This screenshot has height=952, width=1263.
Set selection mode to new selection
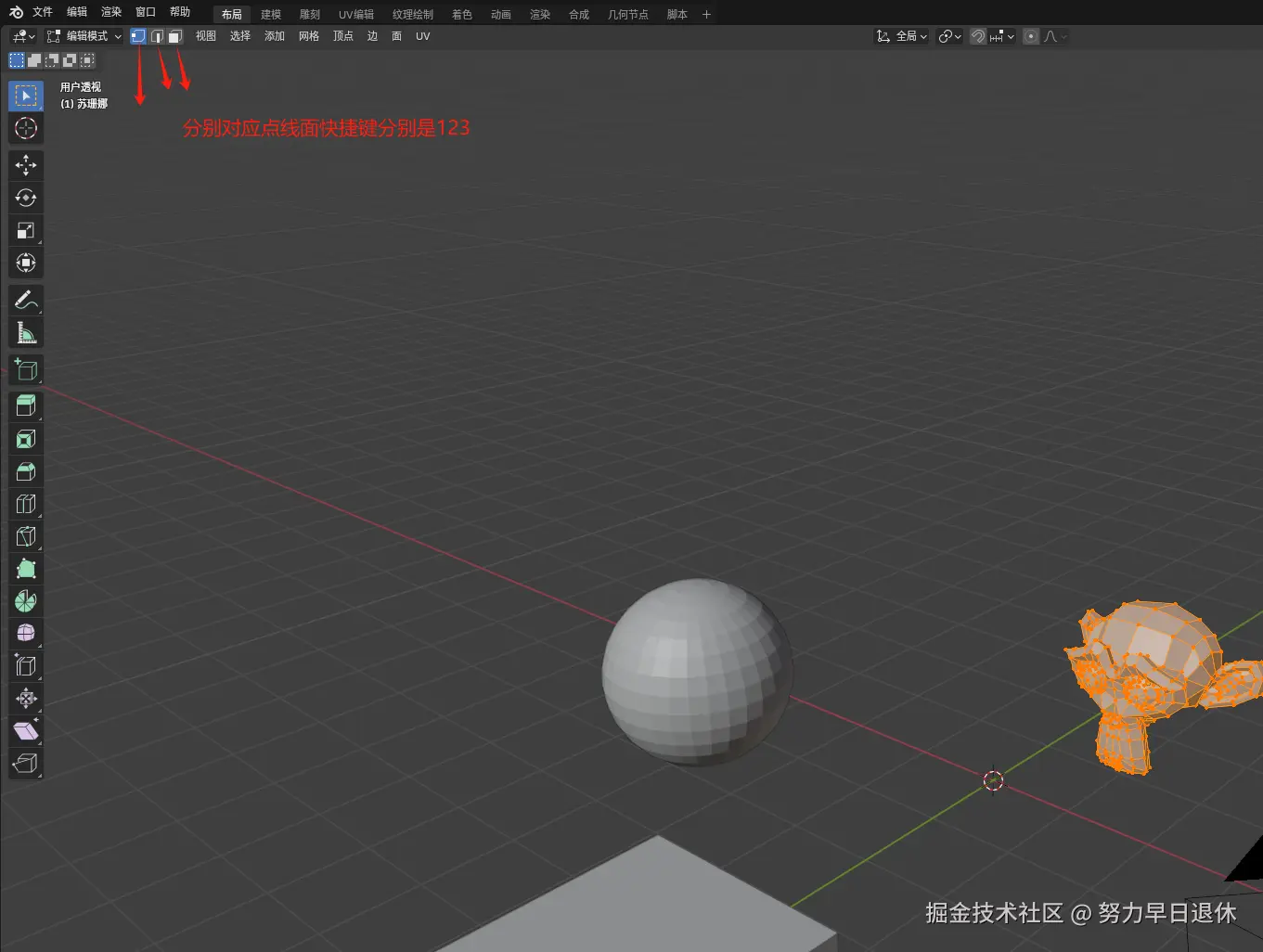click(17, 60)
